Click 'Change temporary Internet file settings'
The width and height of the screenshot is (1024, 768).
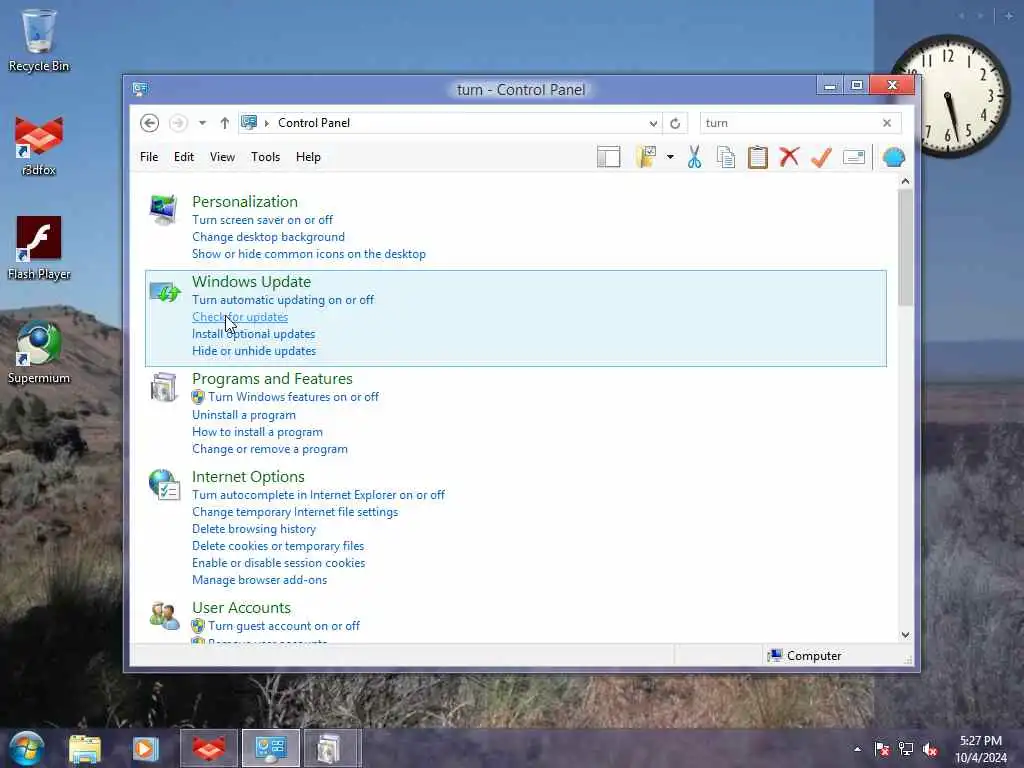point(295,512)
